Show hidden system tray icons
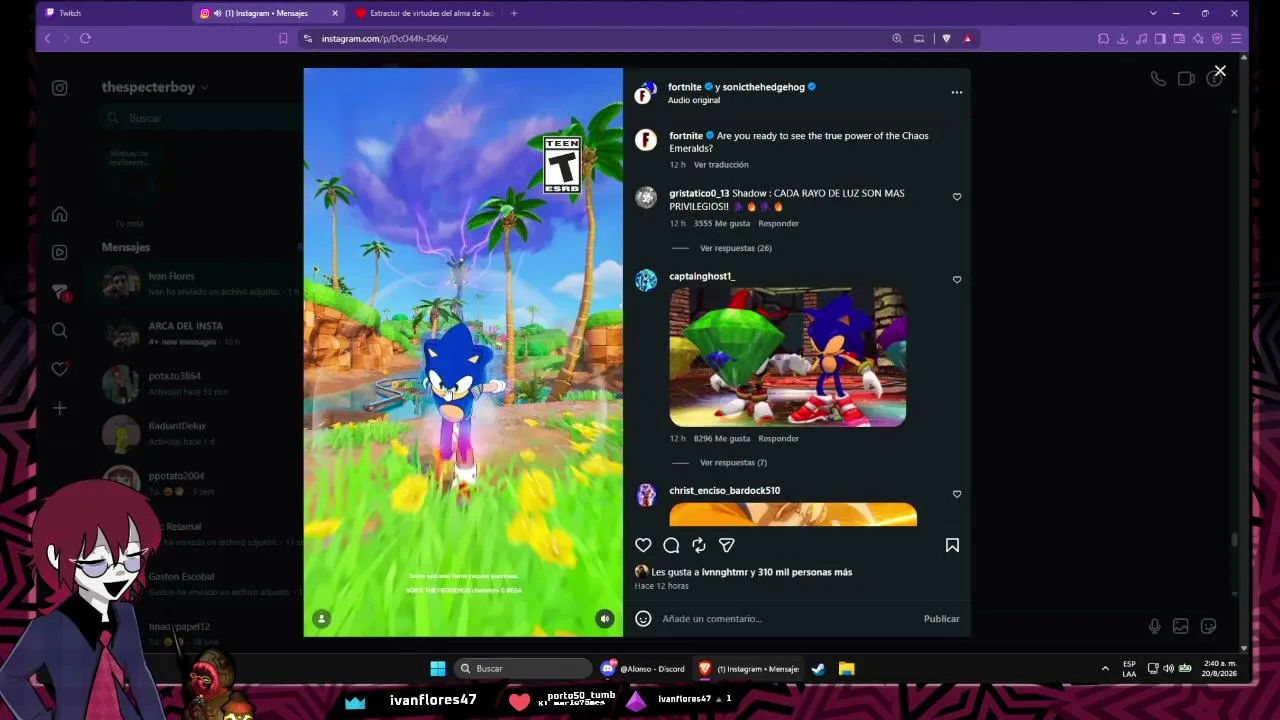The width and height of the screenshot is (1280, 720). [x=1105, y=668]
